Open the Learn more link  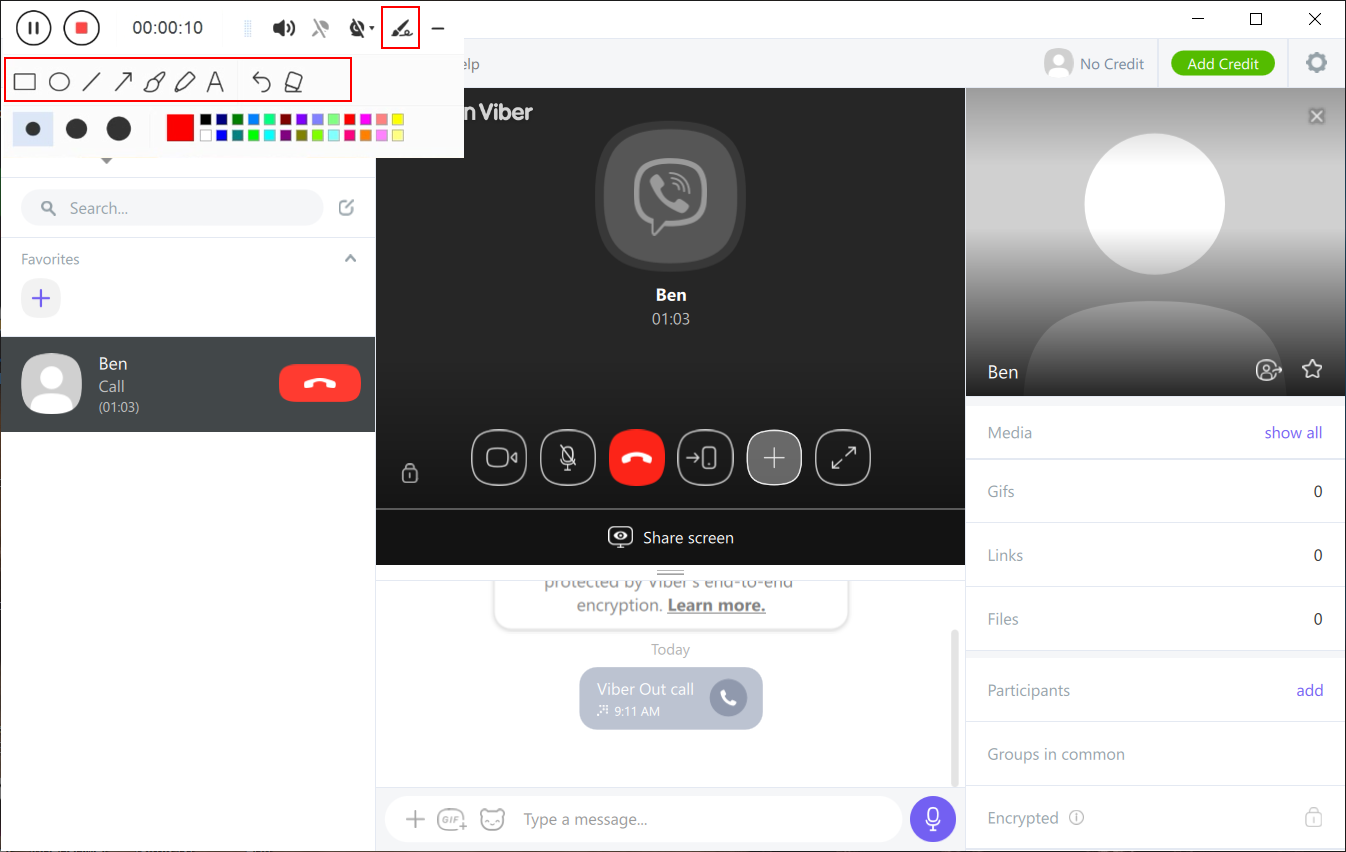click(x=716, y=605)
